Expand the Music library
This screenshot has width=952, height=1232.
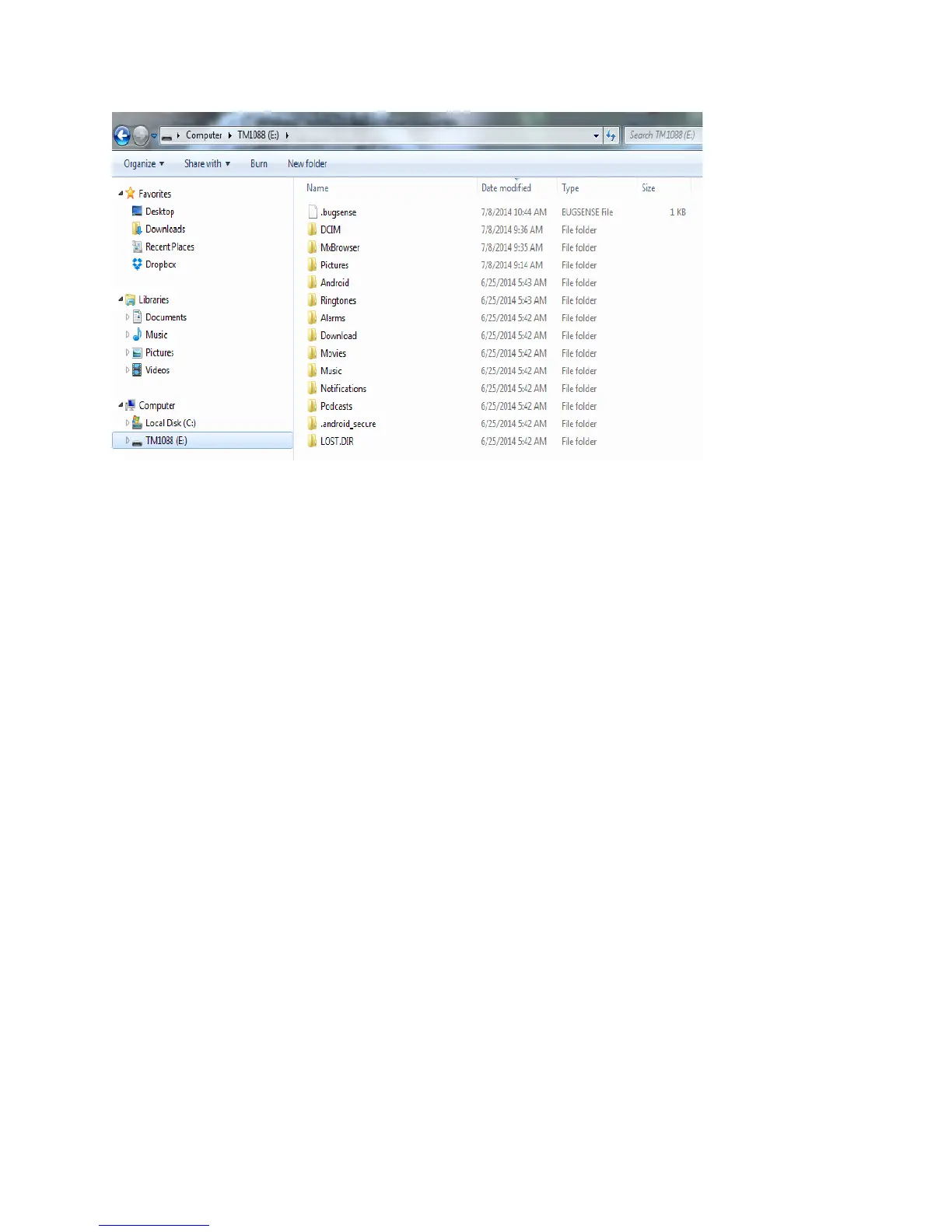128,335
